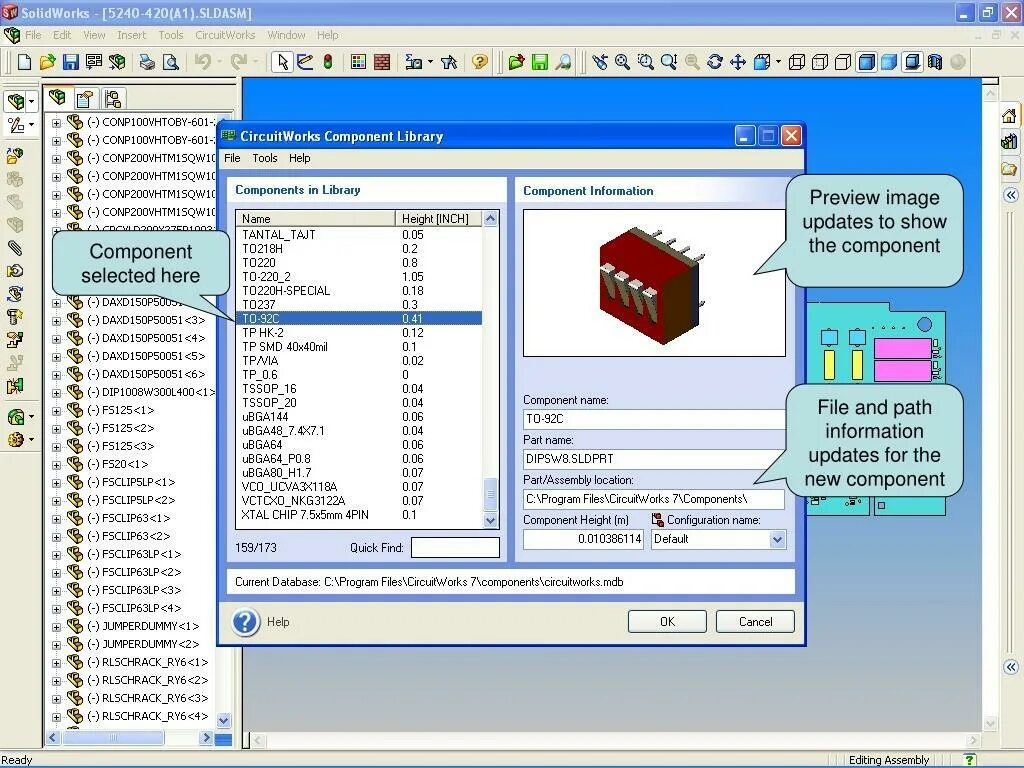Click Zoom to Fit magnifier icon
The height and width of the screenshot is (768, 1024).
pyautogui.click(x=622, y=62)
